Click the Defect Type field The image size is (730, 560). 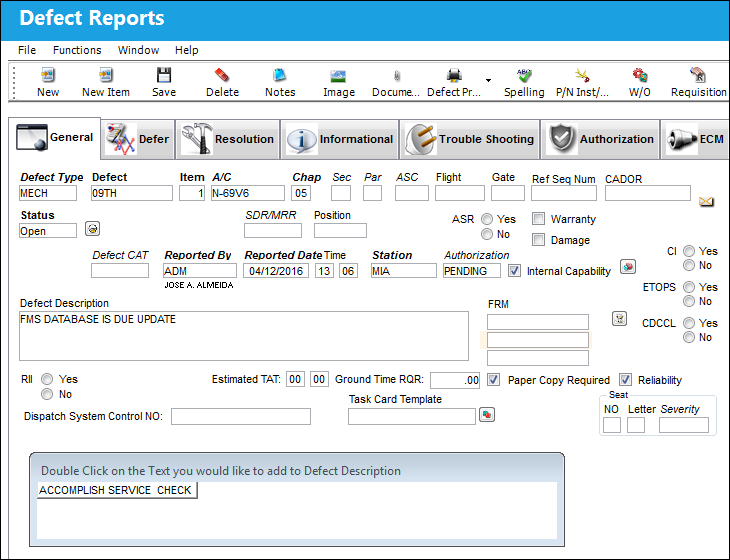point(47,193)
